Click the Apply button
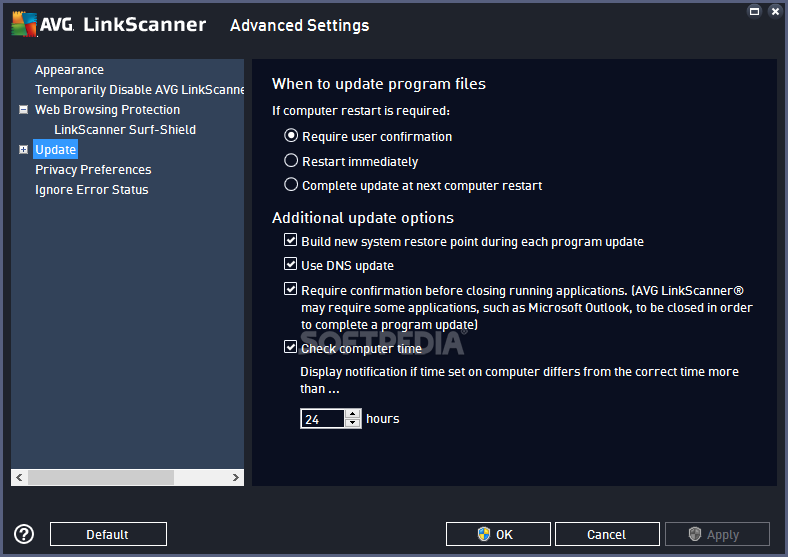The image size is (788, 557). point(717,534)
